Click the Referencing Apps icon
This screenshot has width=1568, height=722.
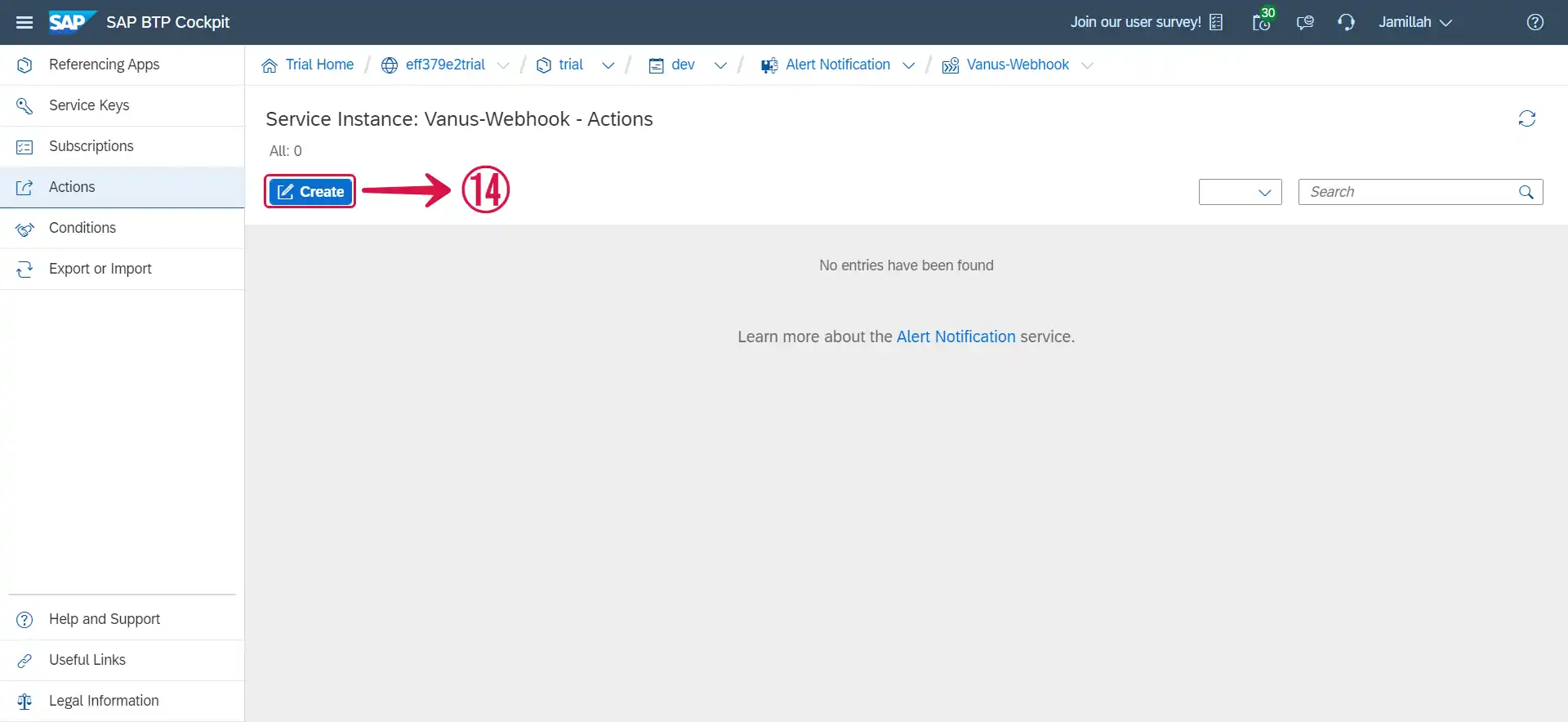[24, 65]
